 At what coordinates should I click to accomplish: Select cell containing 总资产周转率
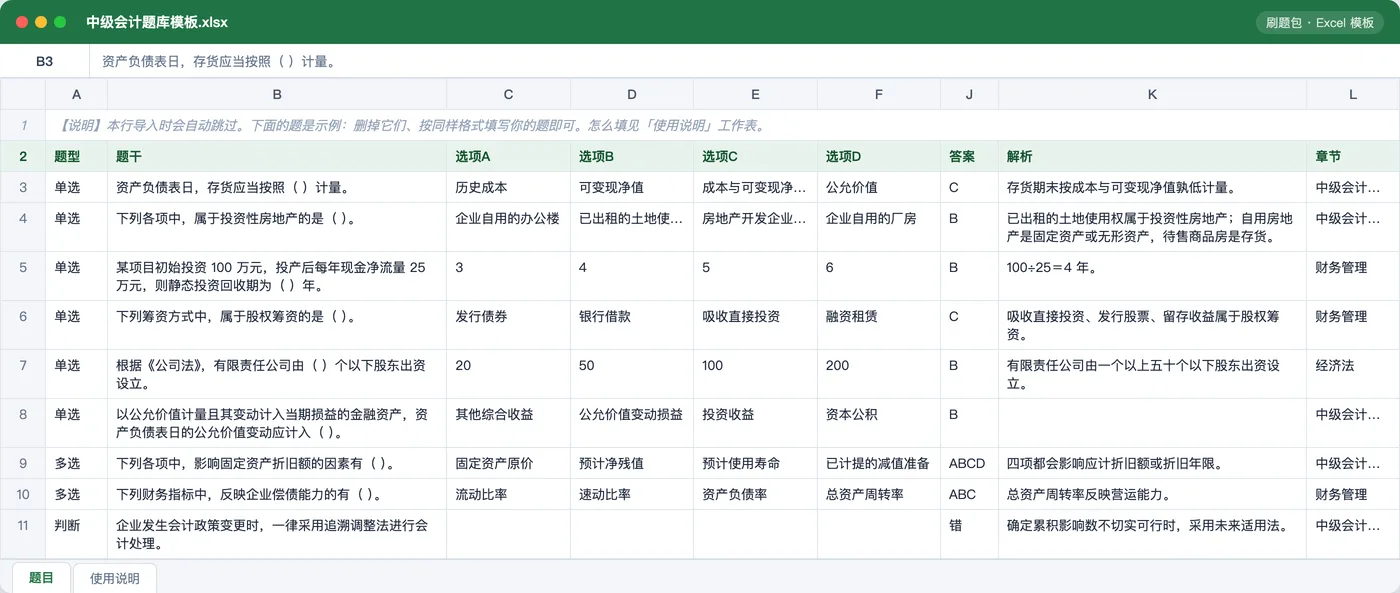879,494
